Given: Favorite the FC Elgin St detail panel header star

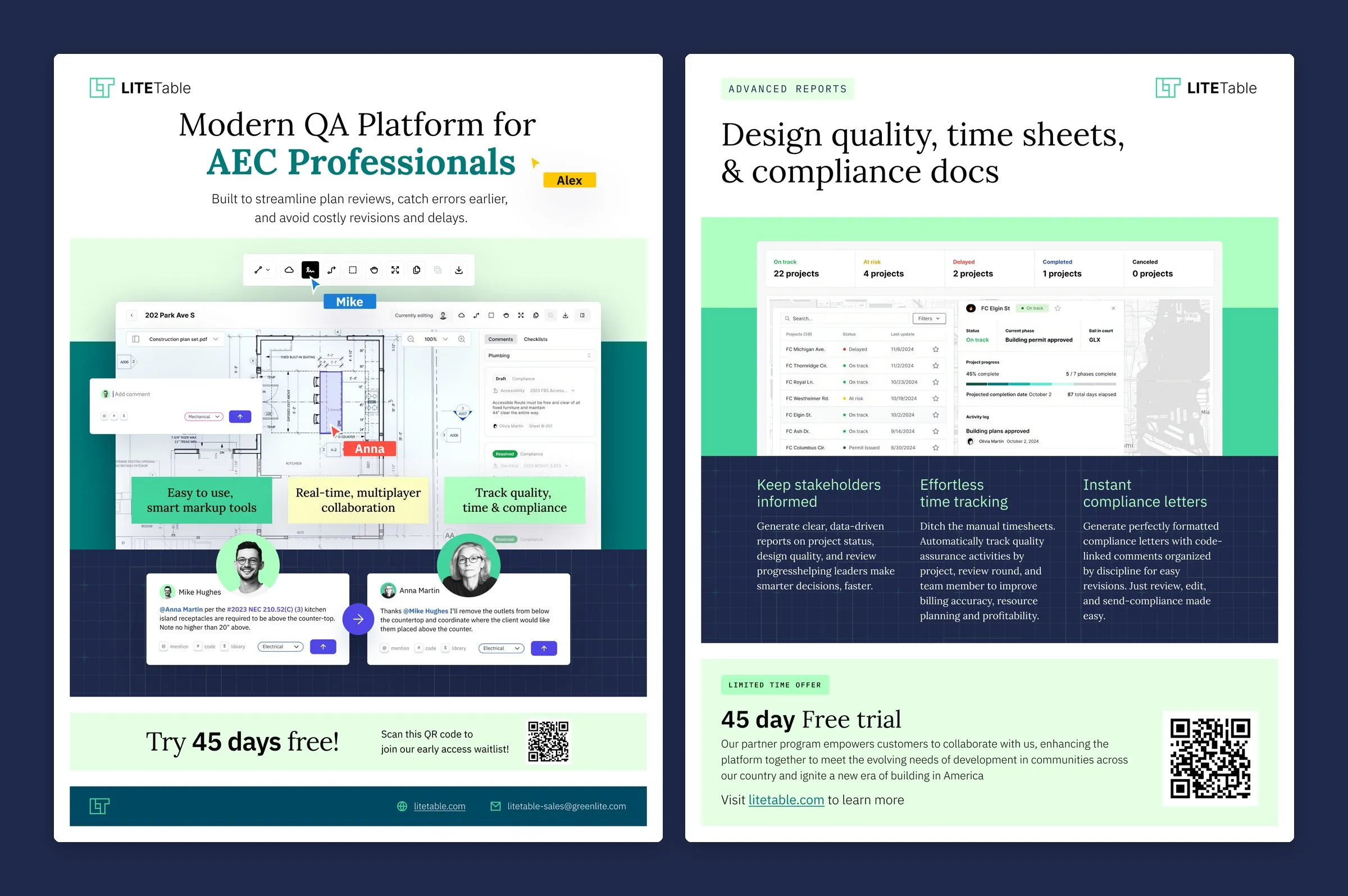Looking at the screenshot, I should 1058,308.
